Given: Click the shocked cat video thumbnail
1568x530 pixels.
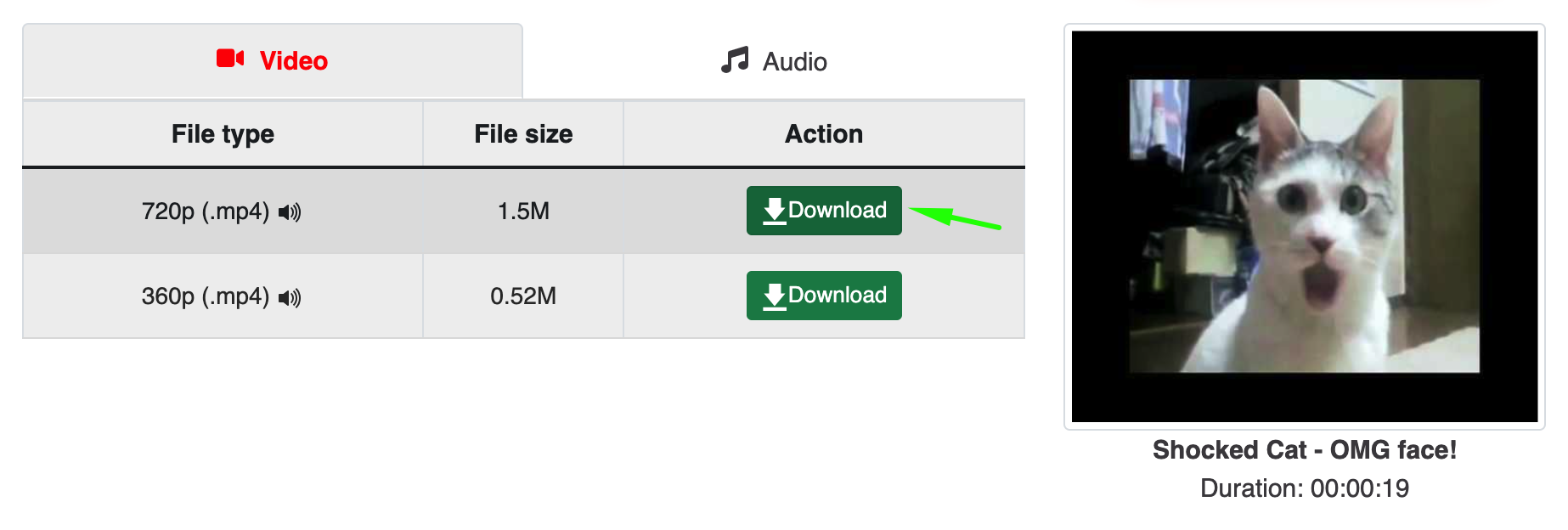Looking at the screenshot, I should [1304, 227].
